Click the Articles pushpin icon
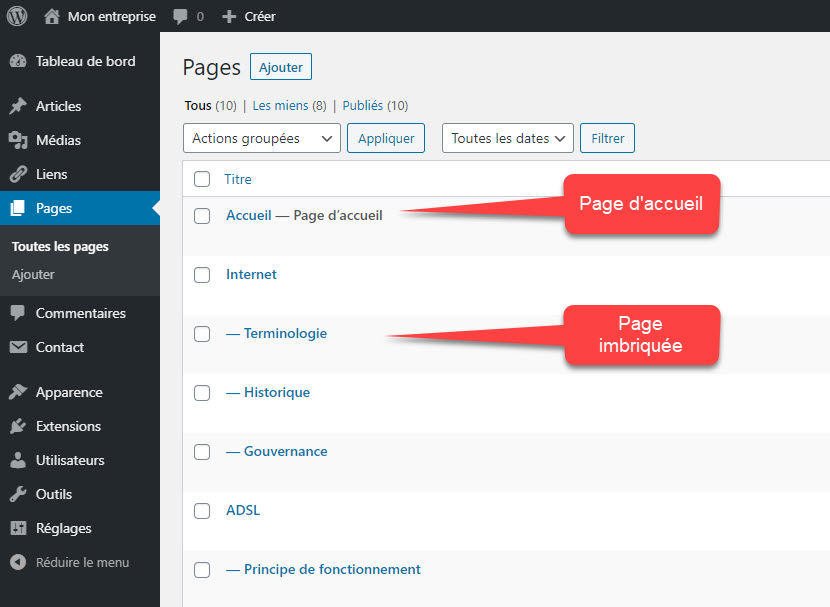This screenshot has height=607, width=830. pyautogui.click(x=18, y=106)
